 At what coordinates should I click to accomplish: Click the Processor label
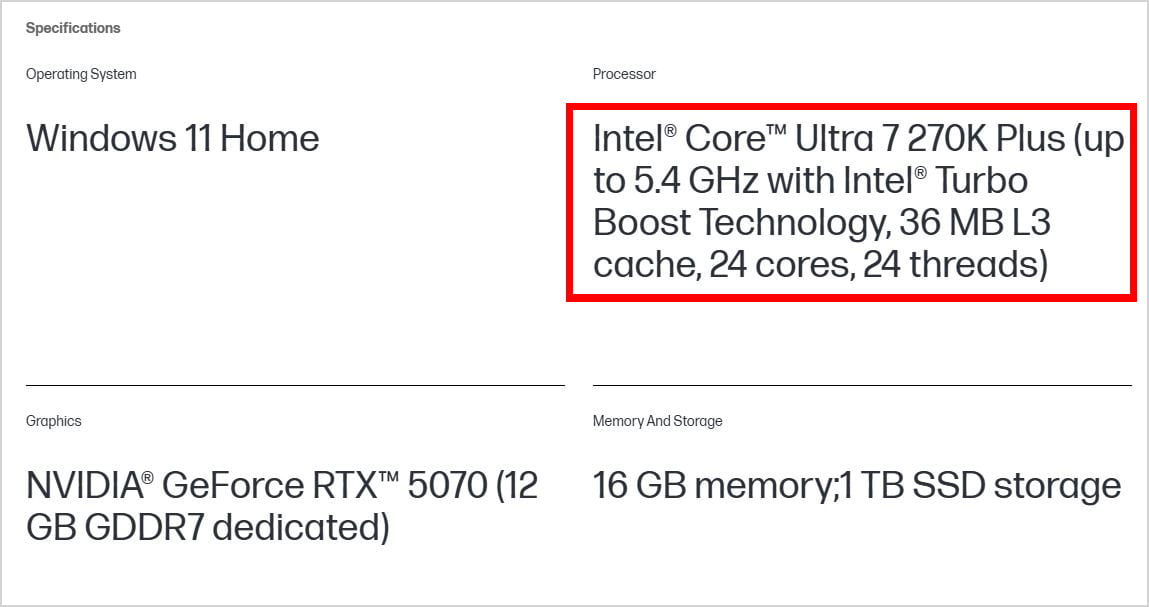tap(624, 74)
